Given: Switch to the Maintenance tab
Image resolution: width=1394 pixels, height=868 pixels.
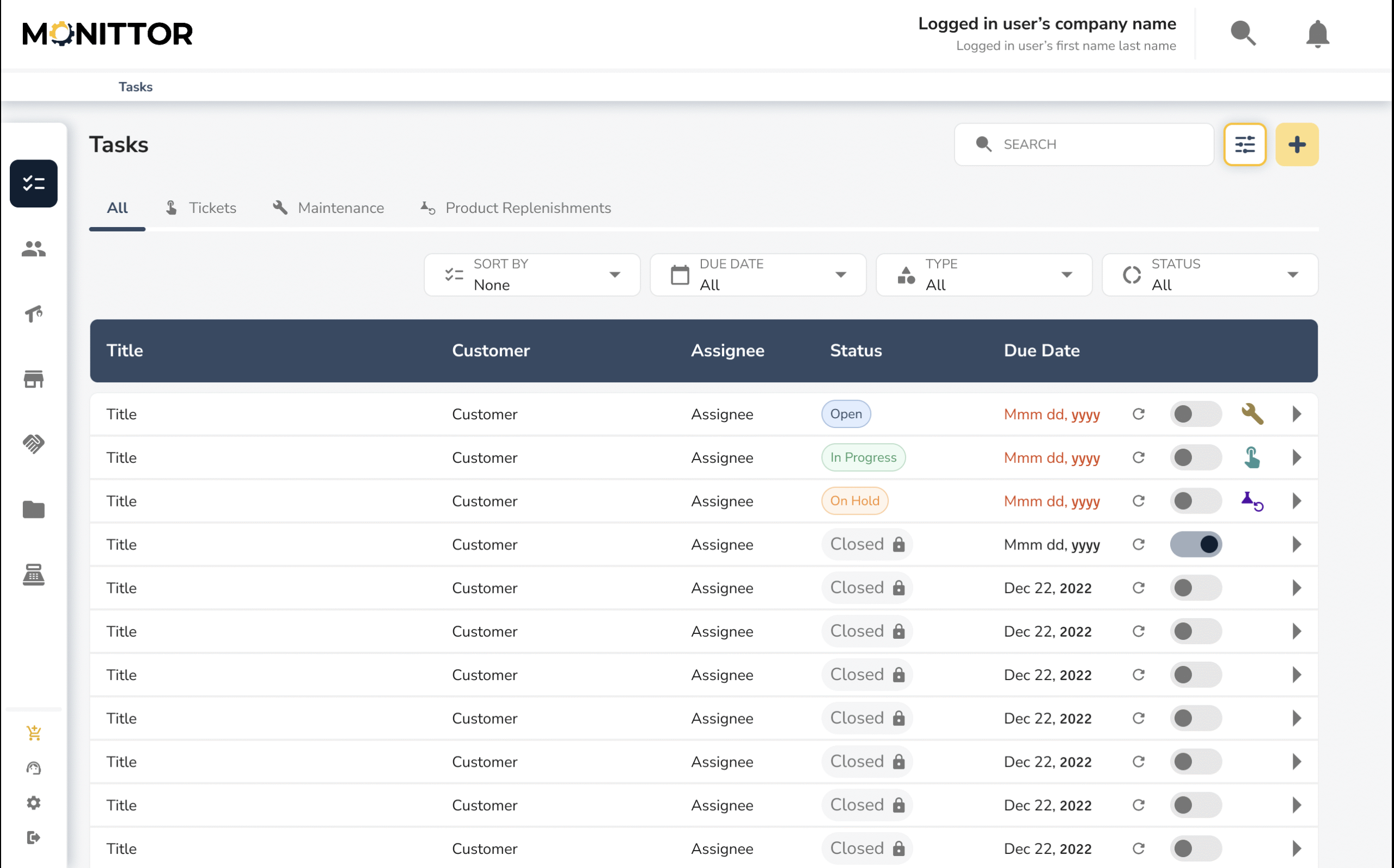Looking at the screenshot, I should pos(328,208).
